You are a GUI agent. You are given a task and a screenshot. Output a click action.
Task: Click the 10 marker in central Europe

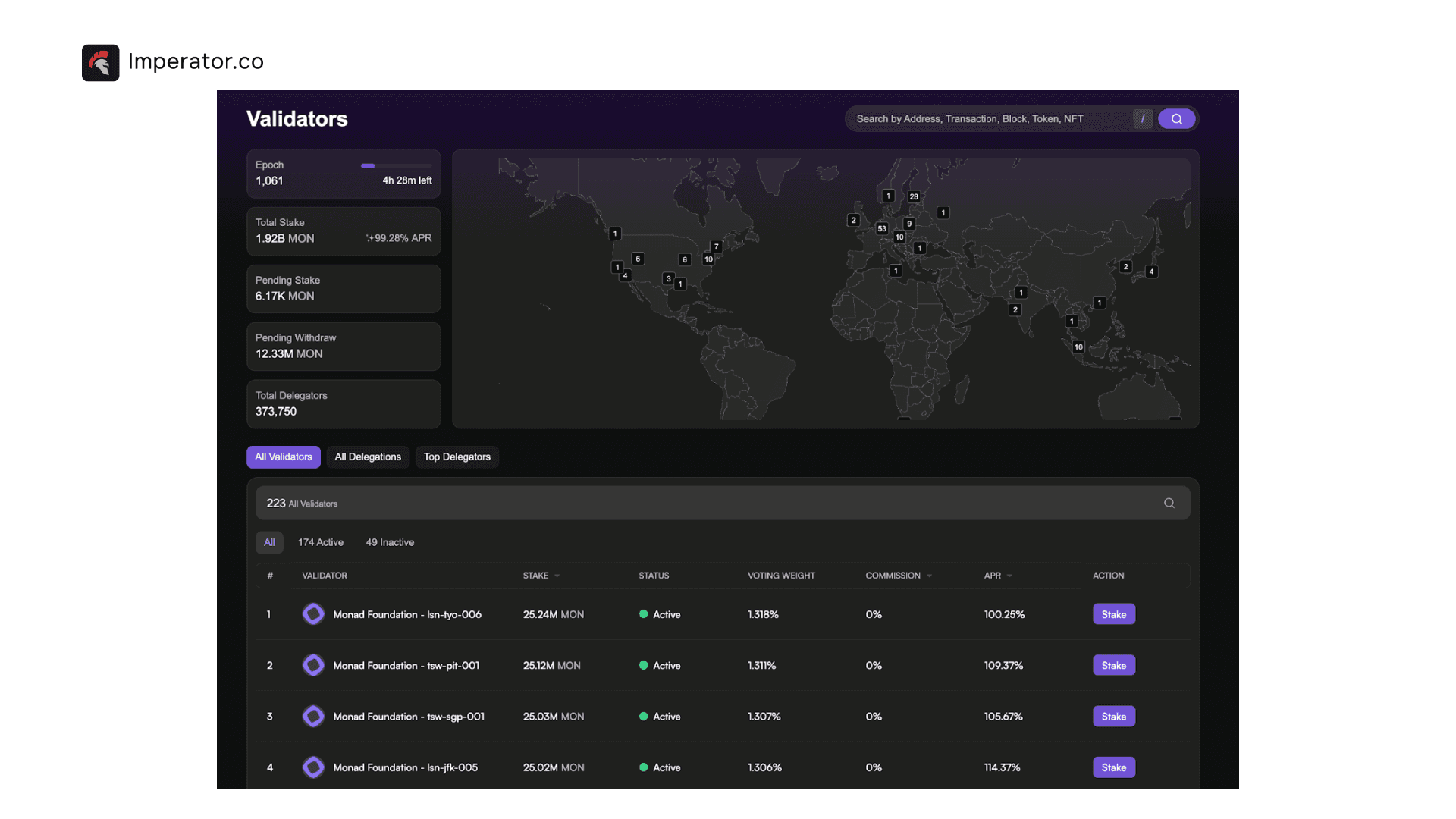point(899,237)
